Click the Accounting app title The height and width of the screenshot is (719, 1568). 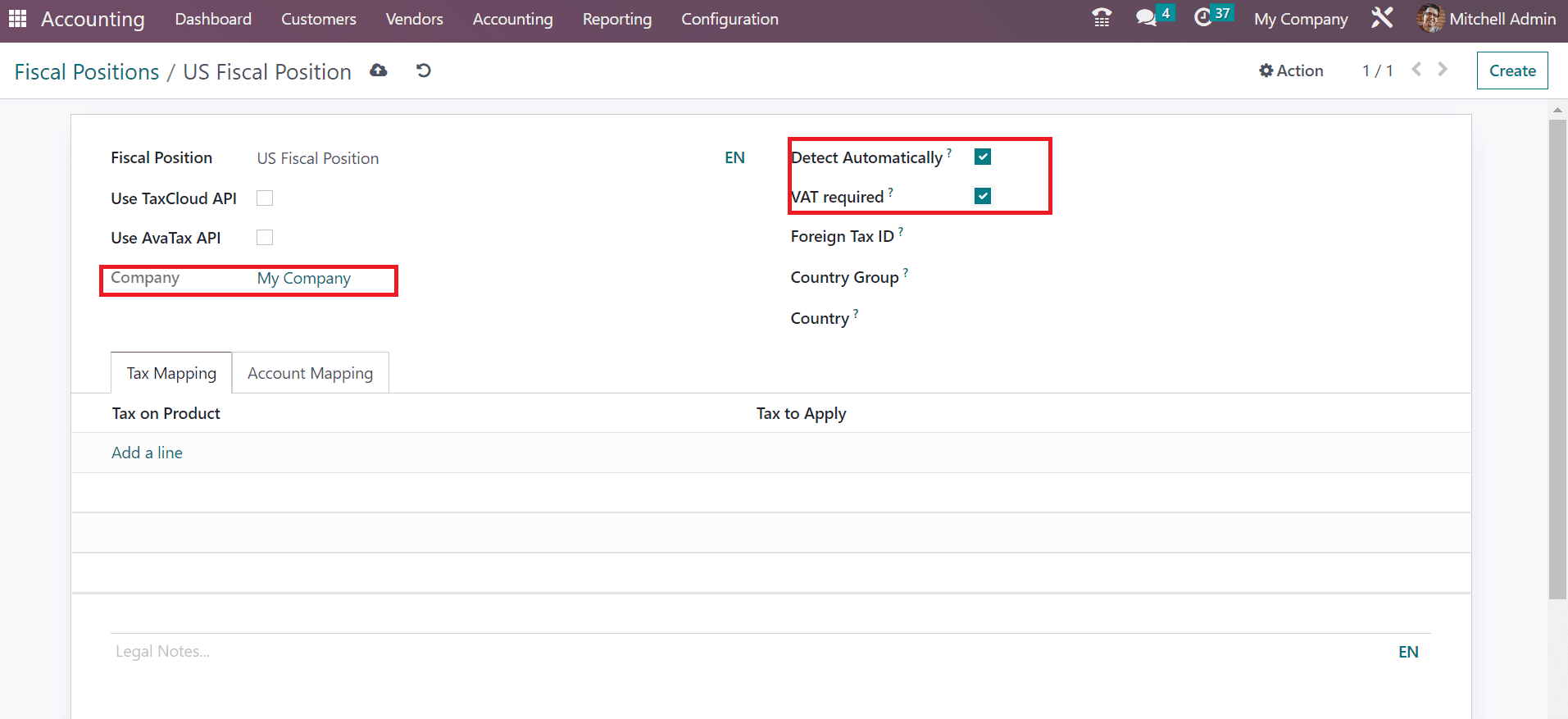(93, 19)
